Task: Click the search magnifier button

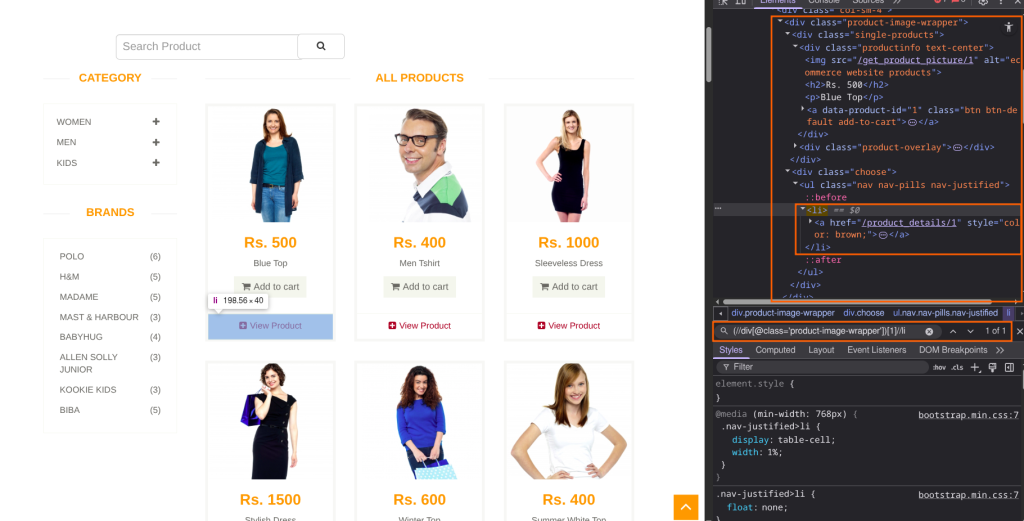Action: click(321, 46)
